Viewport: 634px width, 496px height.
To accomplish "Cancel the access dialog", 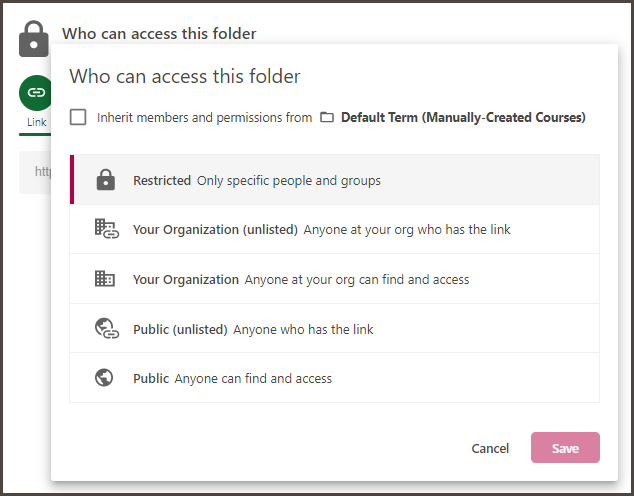I will pos(490,449).
